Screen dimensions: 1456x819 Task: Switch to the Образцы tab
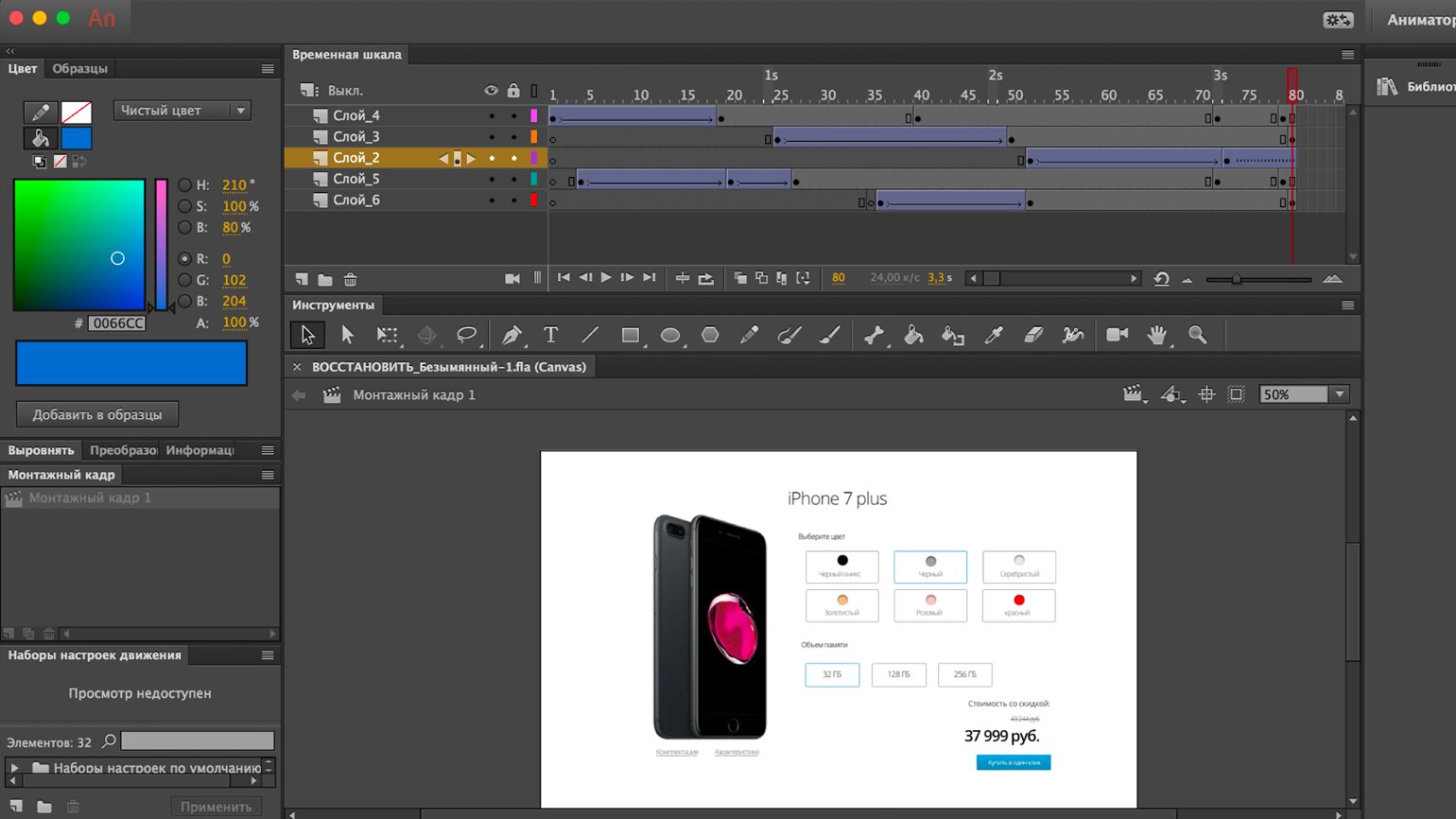79,69
